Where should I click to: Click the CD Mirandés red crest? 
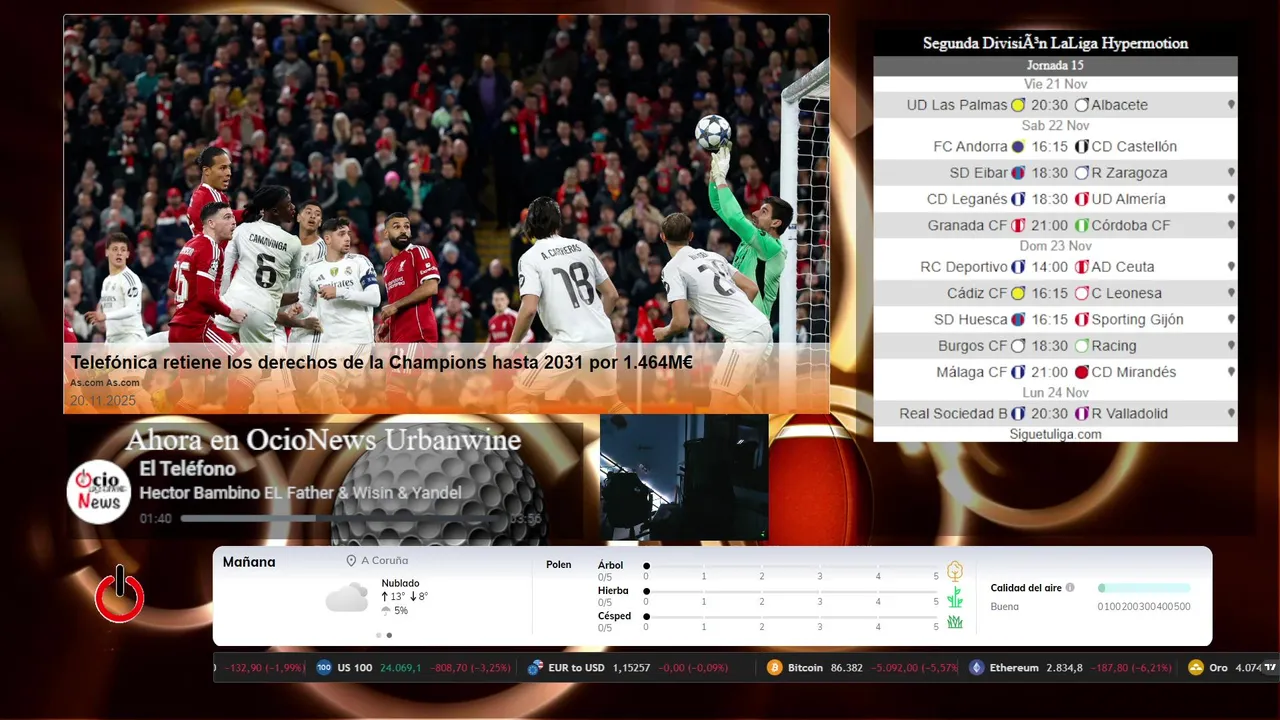1082,372
